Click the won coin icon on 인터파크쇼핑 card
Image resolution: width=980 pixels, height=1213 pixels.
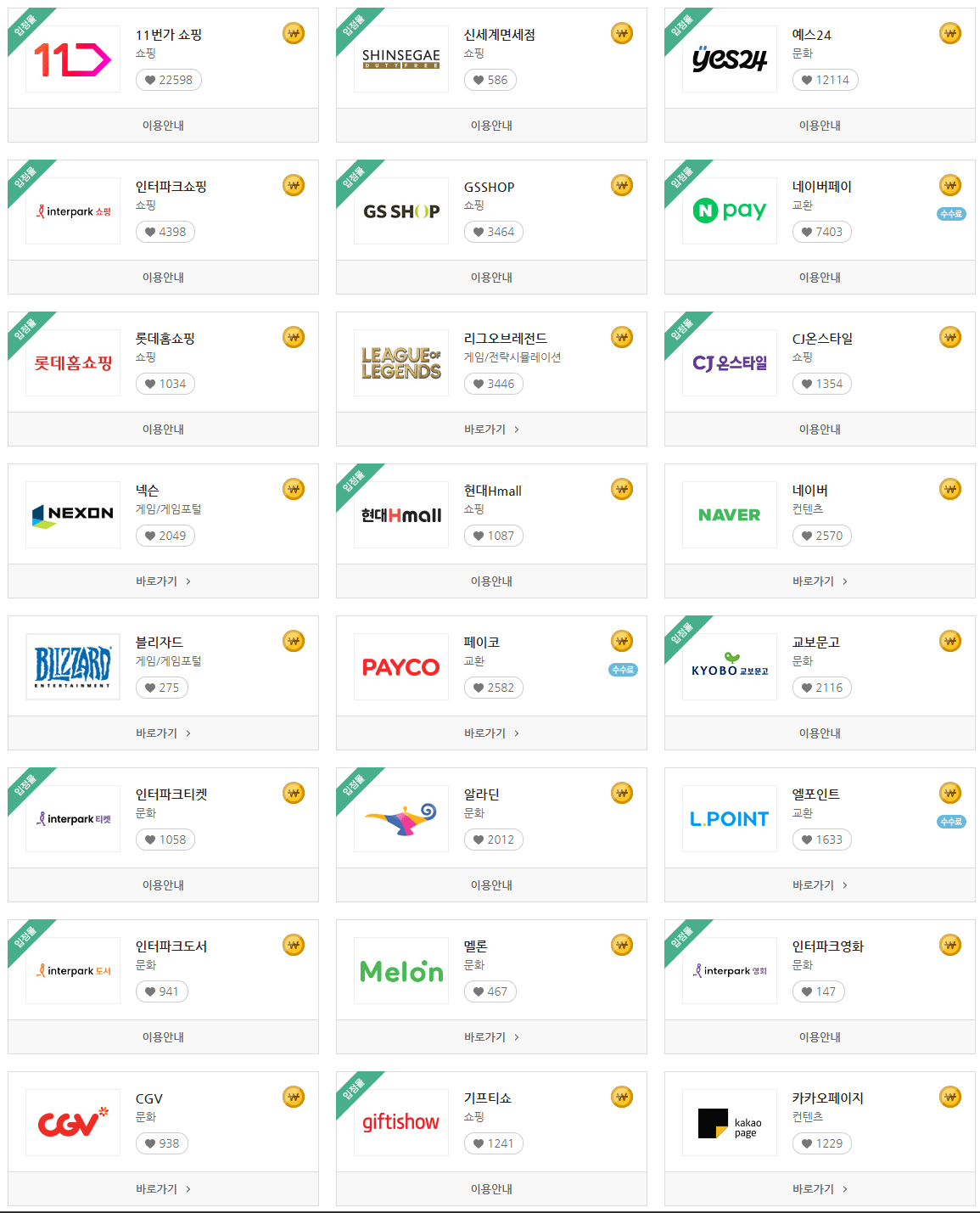point(294,186)
